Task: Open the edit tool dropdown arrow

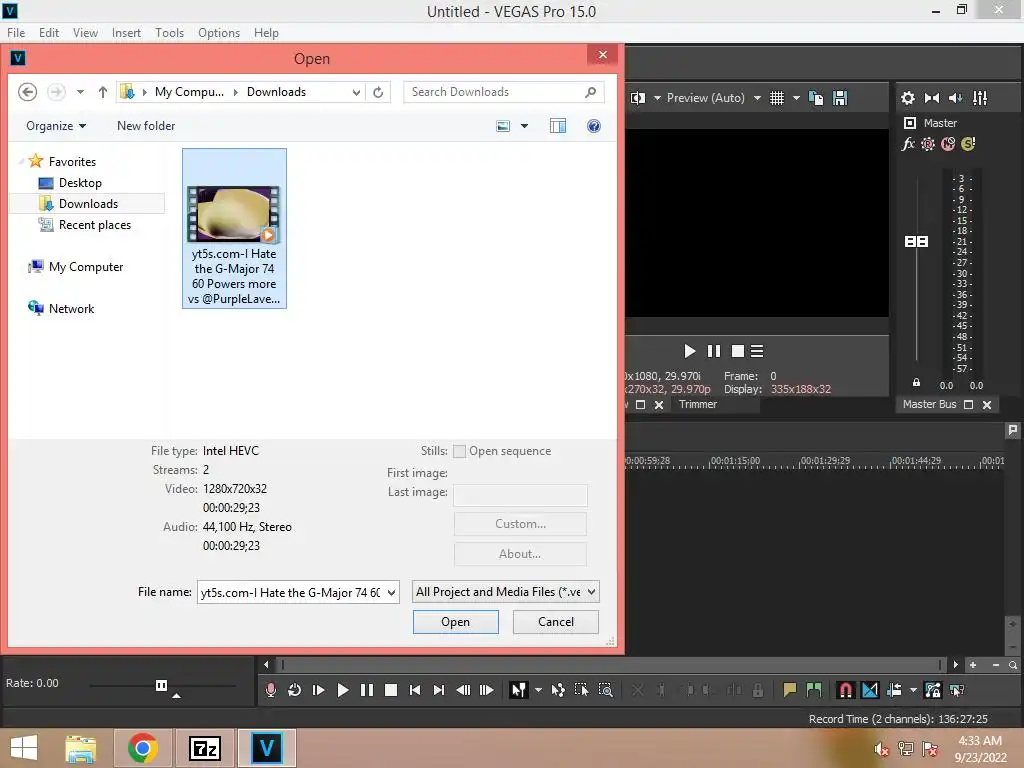Action: (538, 690)
